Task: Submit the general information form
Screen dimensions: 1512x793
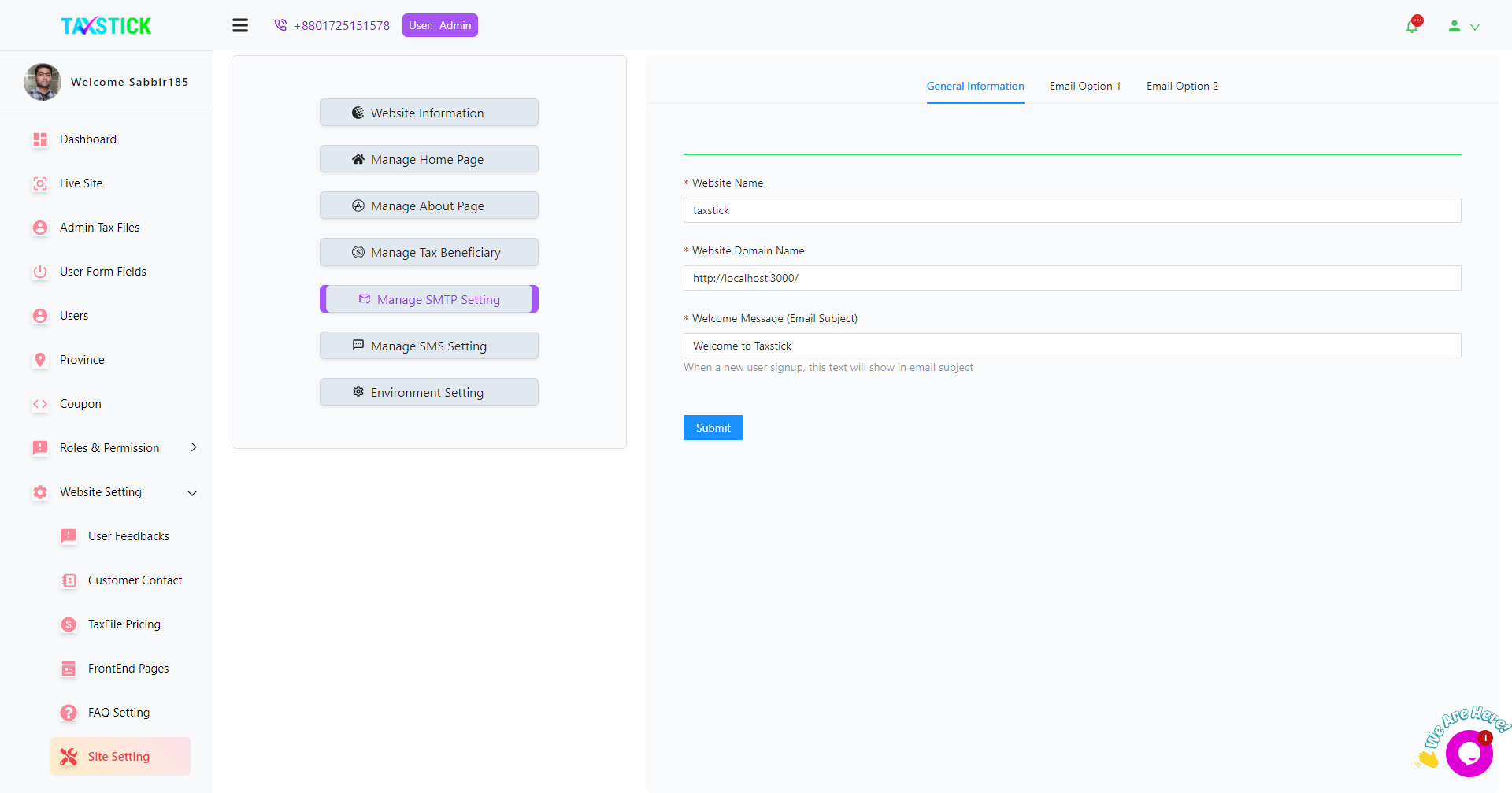Action: (x=713, y=428)
